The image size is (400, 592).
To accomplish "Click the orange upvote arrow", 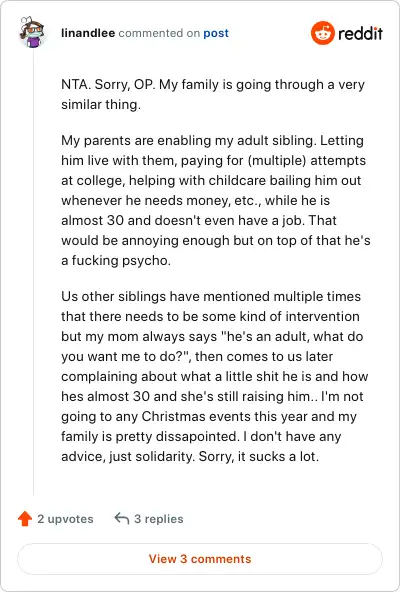I will pos(25,519).
